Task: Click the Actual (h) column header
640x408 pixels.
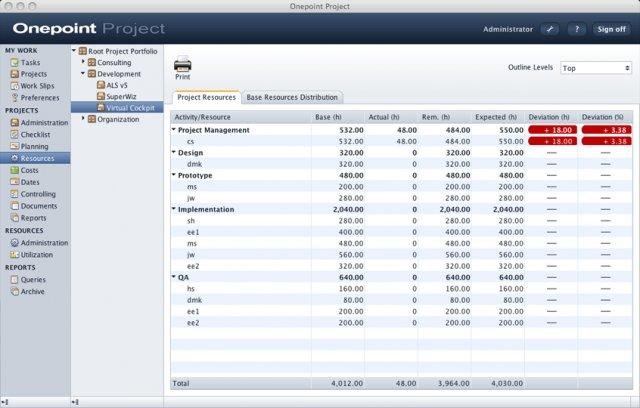Action: [x=391, y=117]
